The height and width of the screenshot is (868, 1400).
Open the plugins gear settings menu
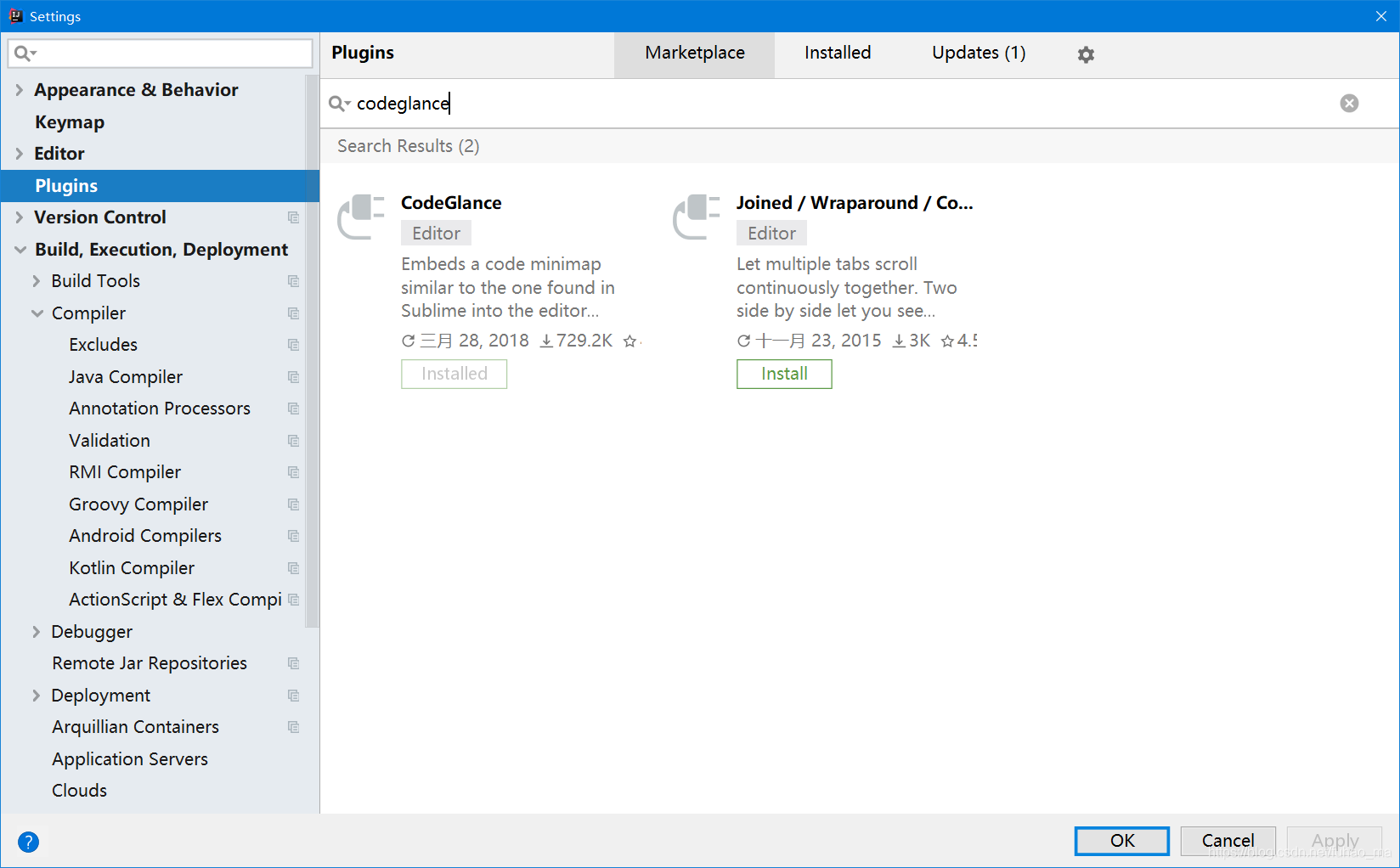[1086, 54]
